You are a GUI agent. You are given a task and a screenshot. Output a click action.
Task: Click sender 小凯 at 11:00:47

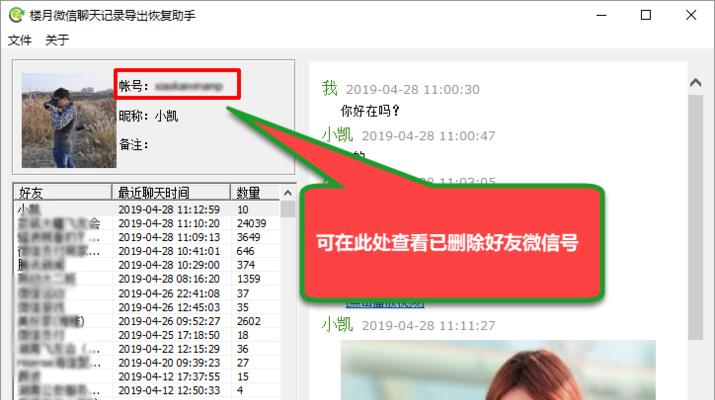pos(337,135)
